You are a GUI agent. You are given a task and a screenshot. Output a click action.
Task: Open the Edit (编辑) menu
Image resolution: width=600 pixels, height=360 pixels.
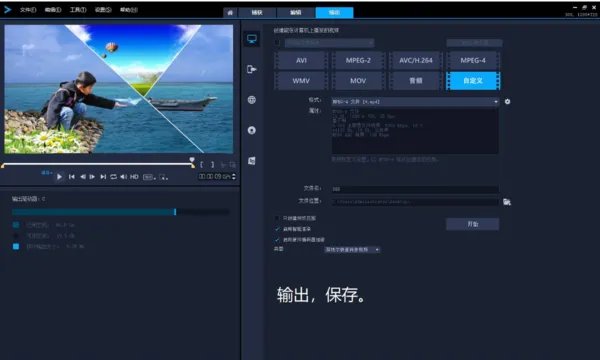[x=53, y=10]
